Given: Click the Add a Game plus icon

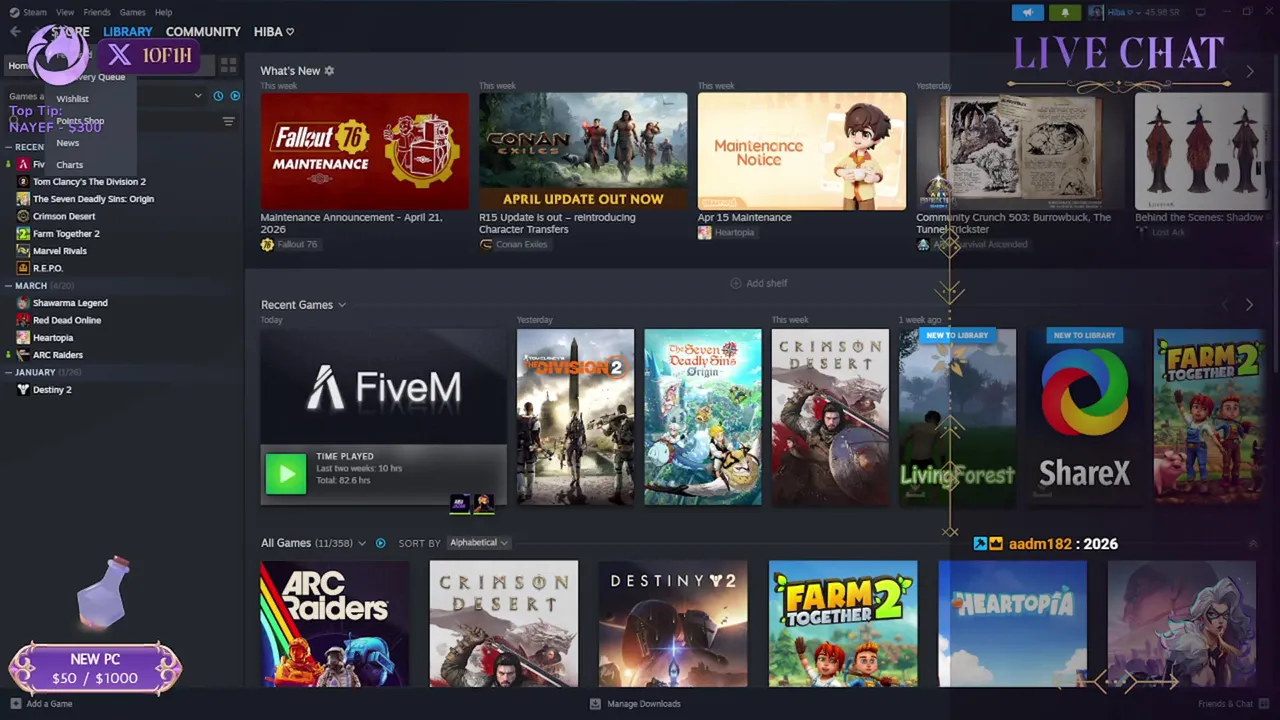Looking at the screenshot, I should [15, 704].
